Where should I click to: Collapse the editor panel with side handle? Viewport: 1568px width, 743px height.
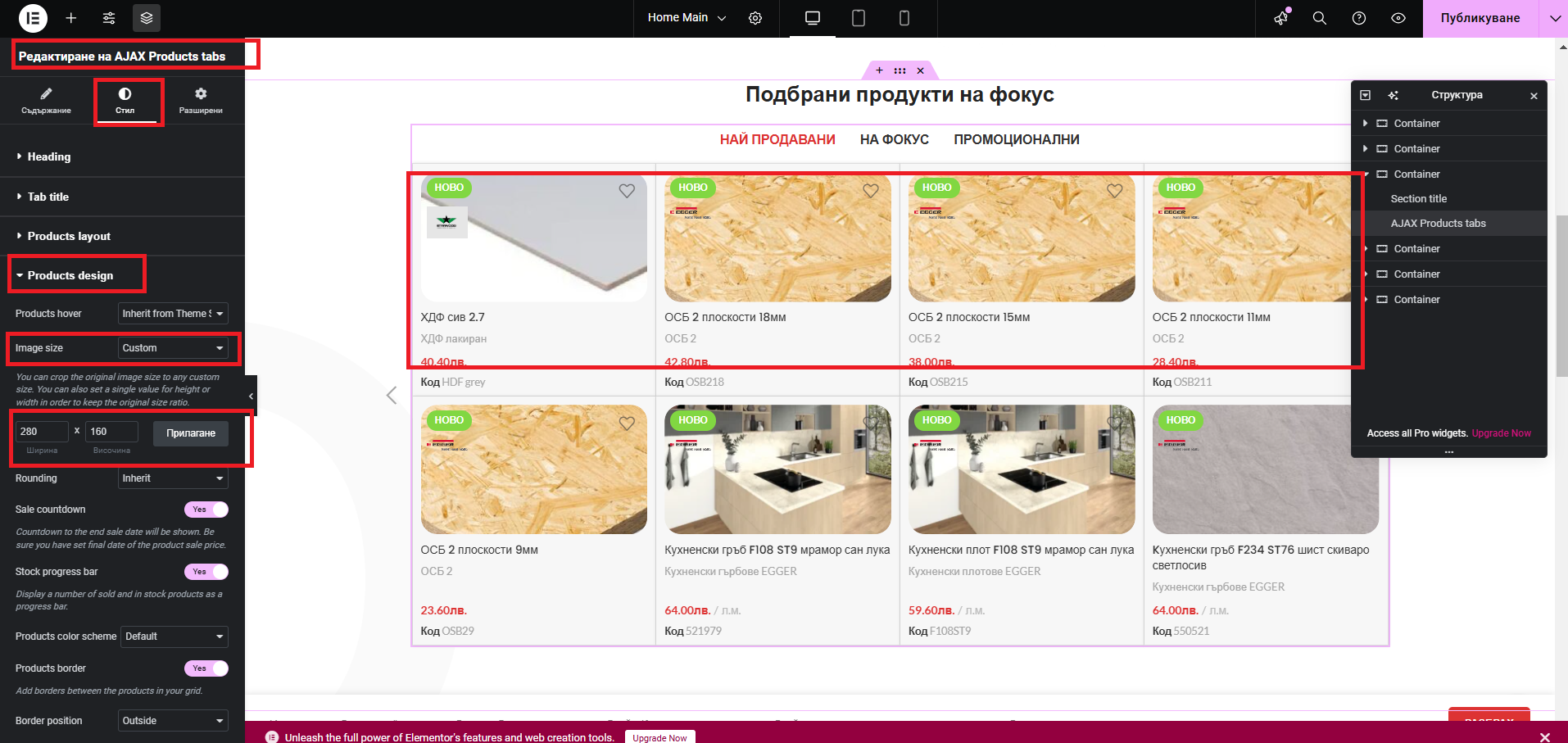(x=251, y=396)
